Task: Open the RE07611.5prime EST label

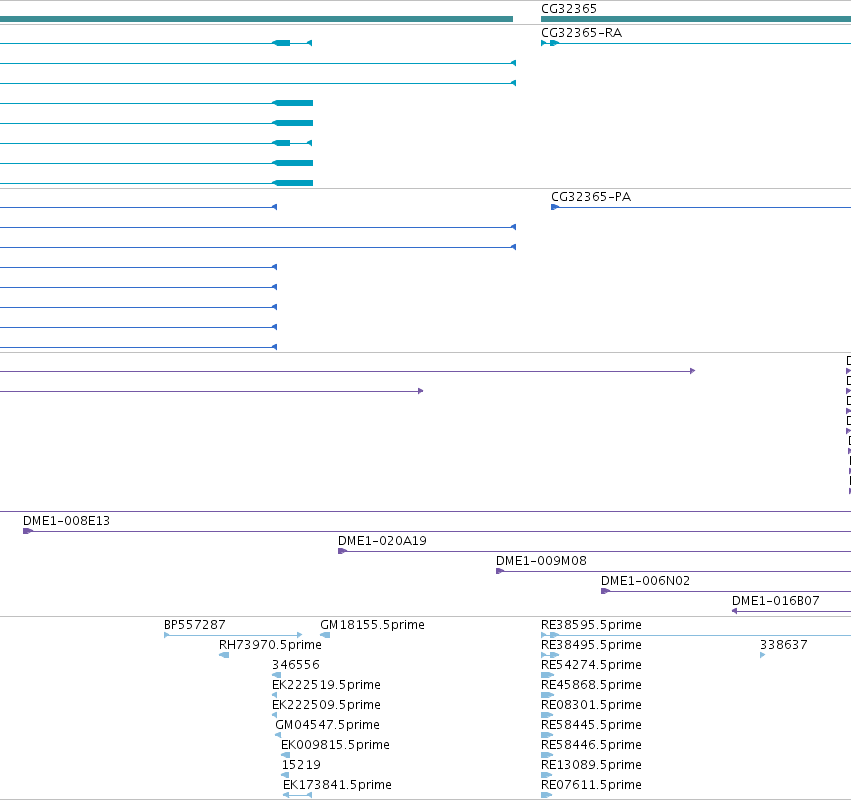Action: tap(591, 785)
